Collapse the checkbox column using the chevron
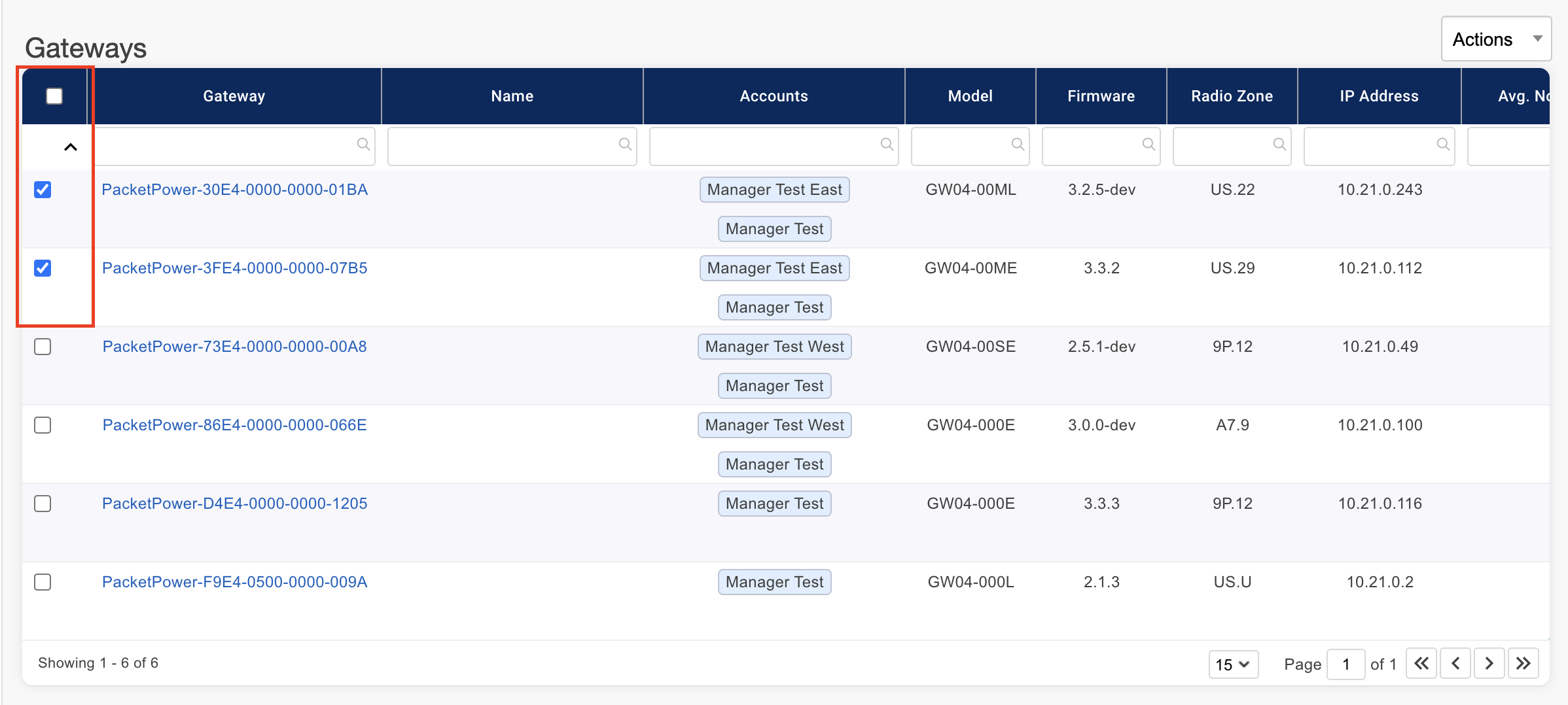This screenshot has width=1568, height=705. [x=70, y=146]
